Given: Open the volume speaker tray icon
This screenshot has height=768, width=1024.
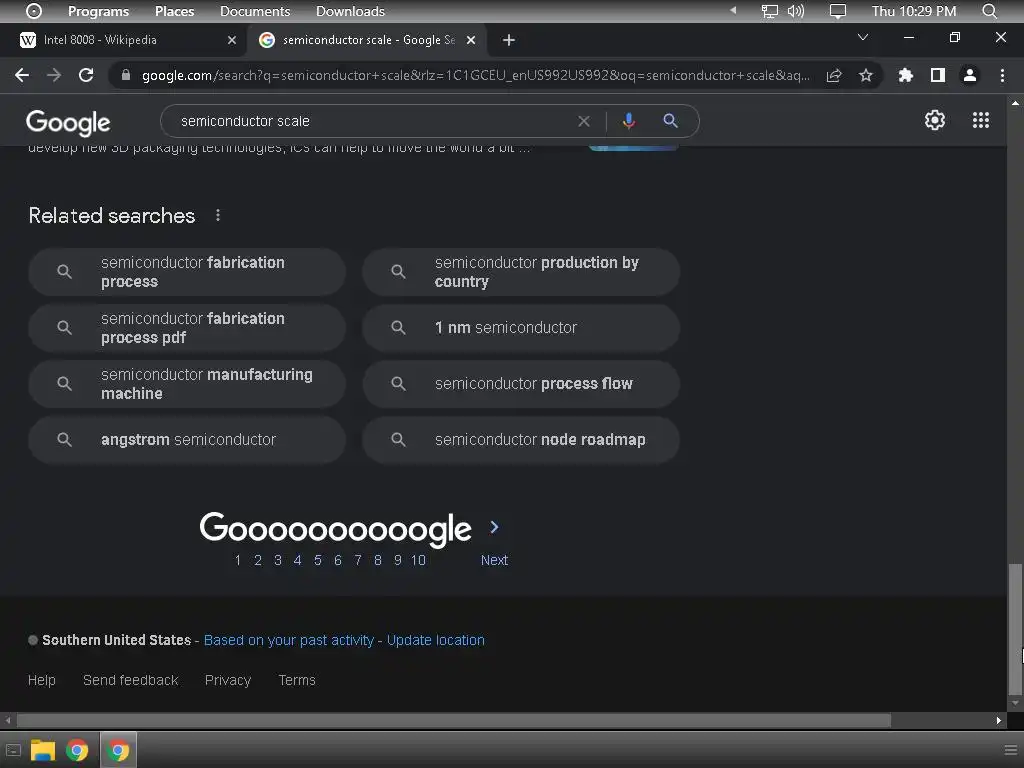Looking at the screenshot, I should pyautogui.click(x=796, y=11).
